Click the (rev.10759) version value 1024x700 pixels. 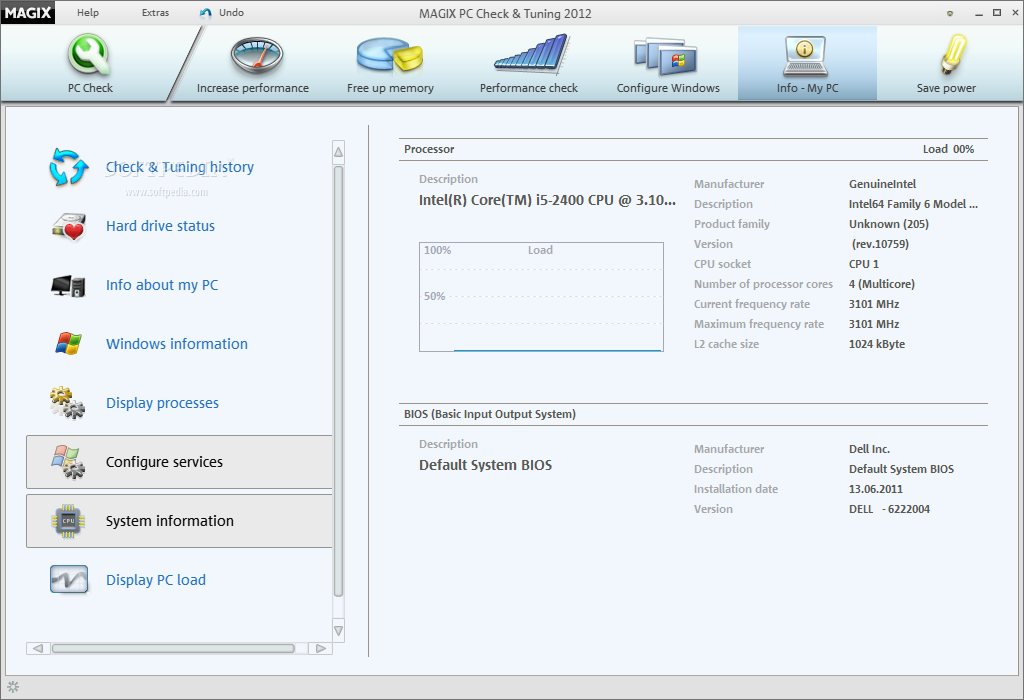[x=880, y=244]
